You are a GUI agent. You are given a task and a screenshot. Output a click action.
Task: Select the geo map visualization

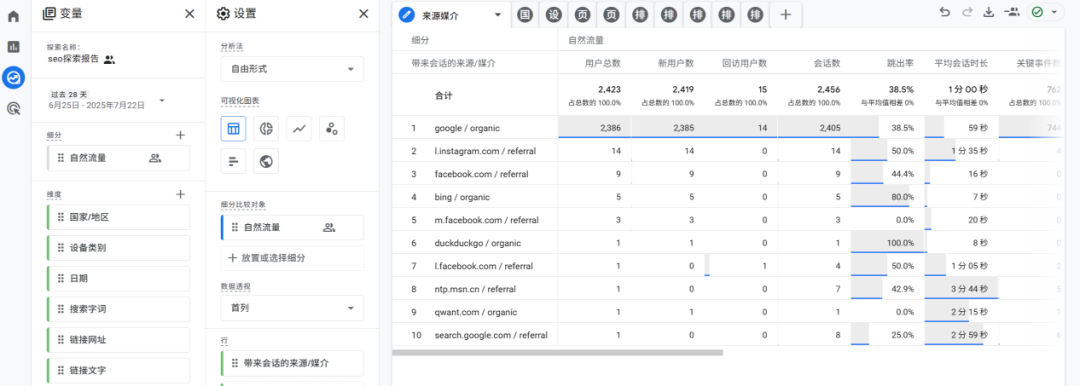pyautogui.click(x=266, y=161)
